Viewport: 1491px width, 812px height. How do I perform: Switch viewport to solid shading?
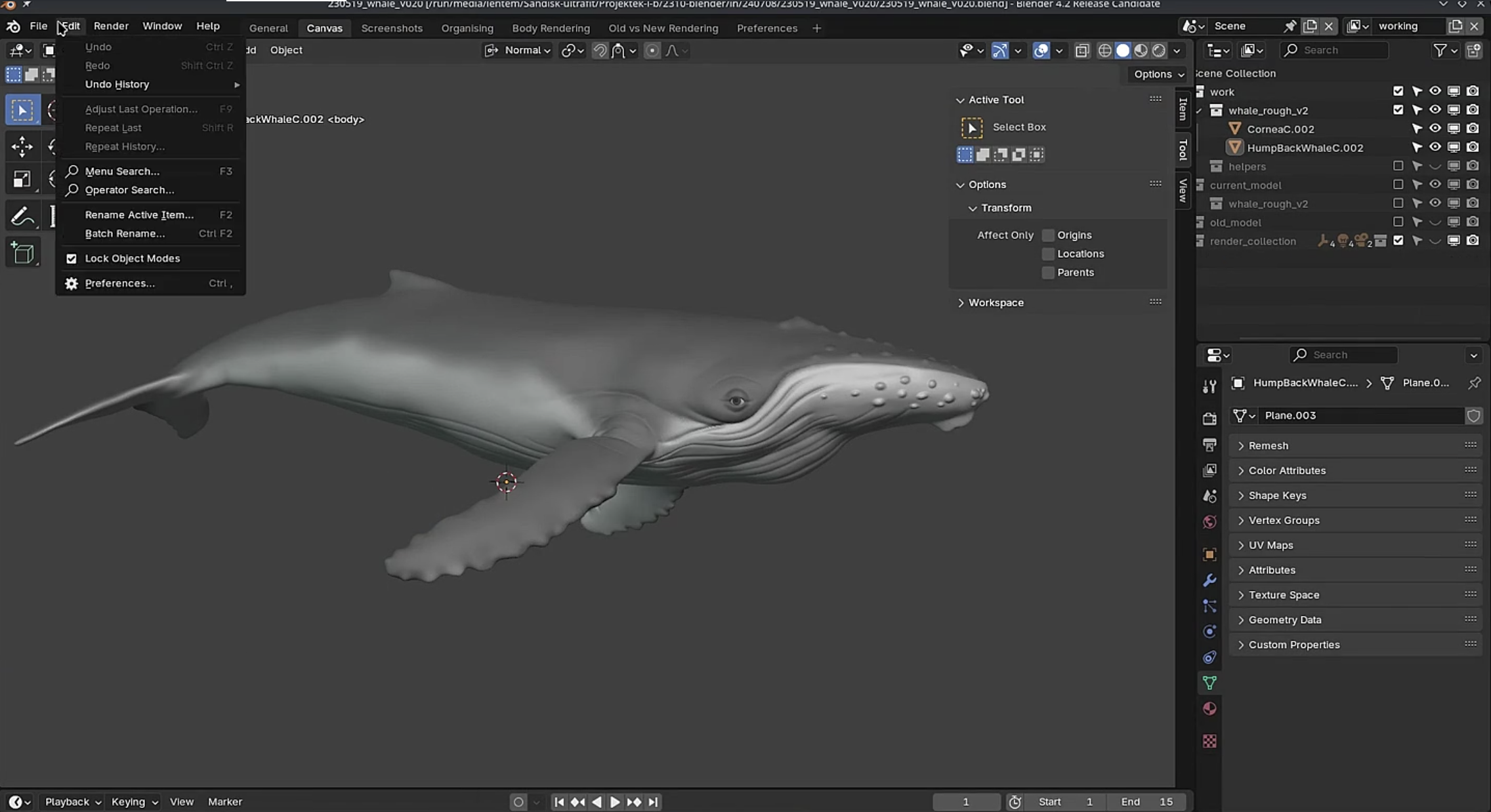(1123, 51)
